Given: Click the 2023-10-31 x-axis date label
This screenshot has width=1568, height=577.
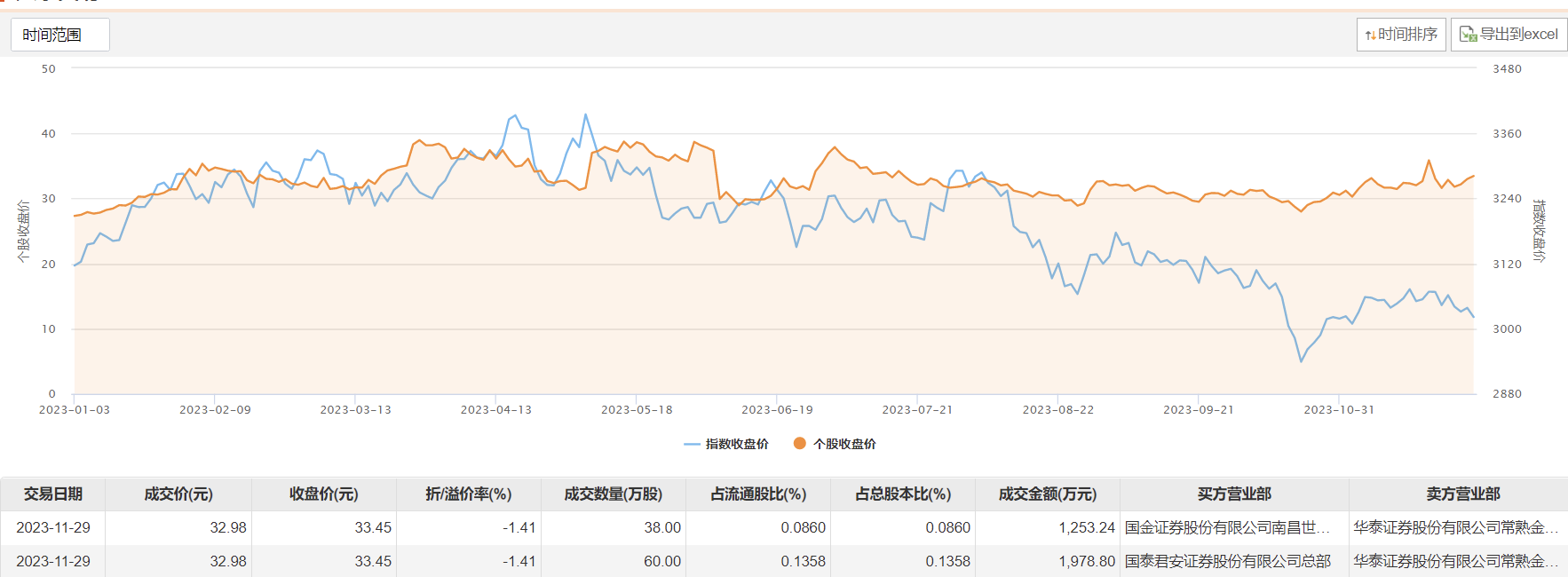Looking at the screenshot, I should (1339, 409).
